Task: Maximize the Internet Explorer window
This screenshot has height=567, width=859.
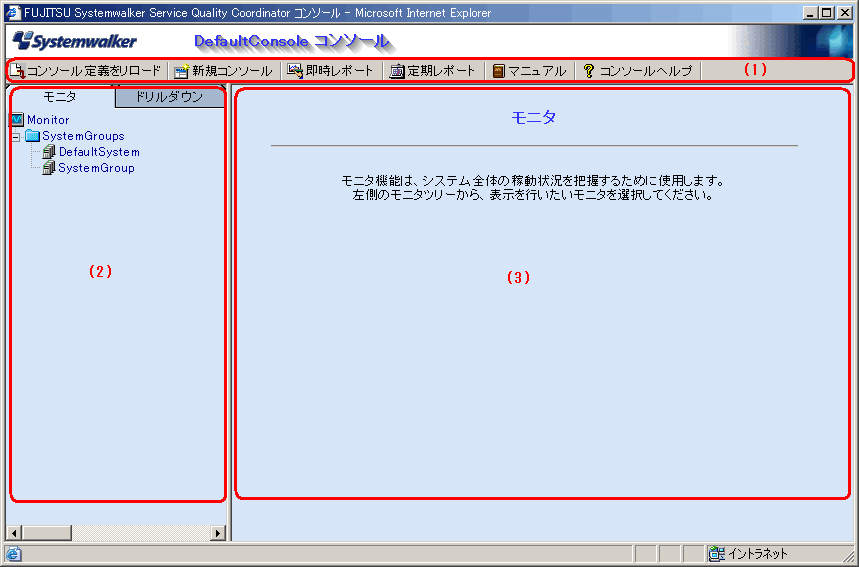Action: 827,13
